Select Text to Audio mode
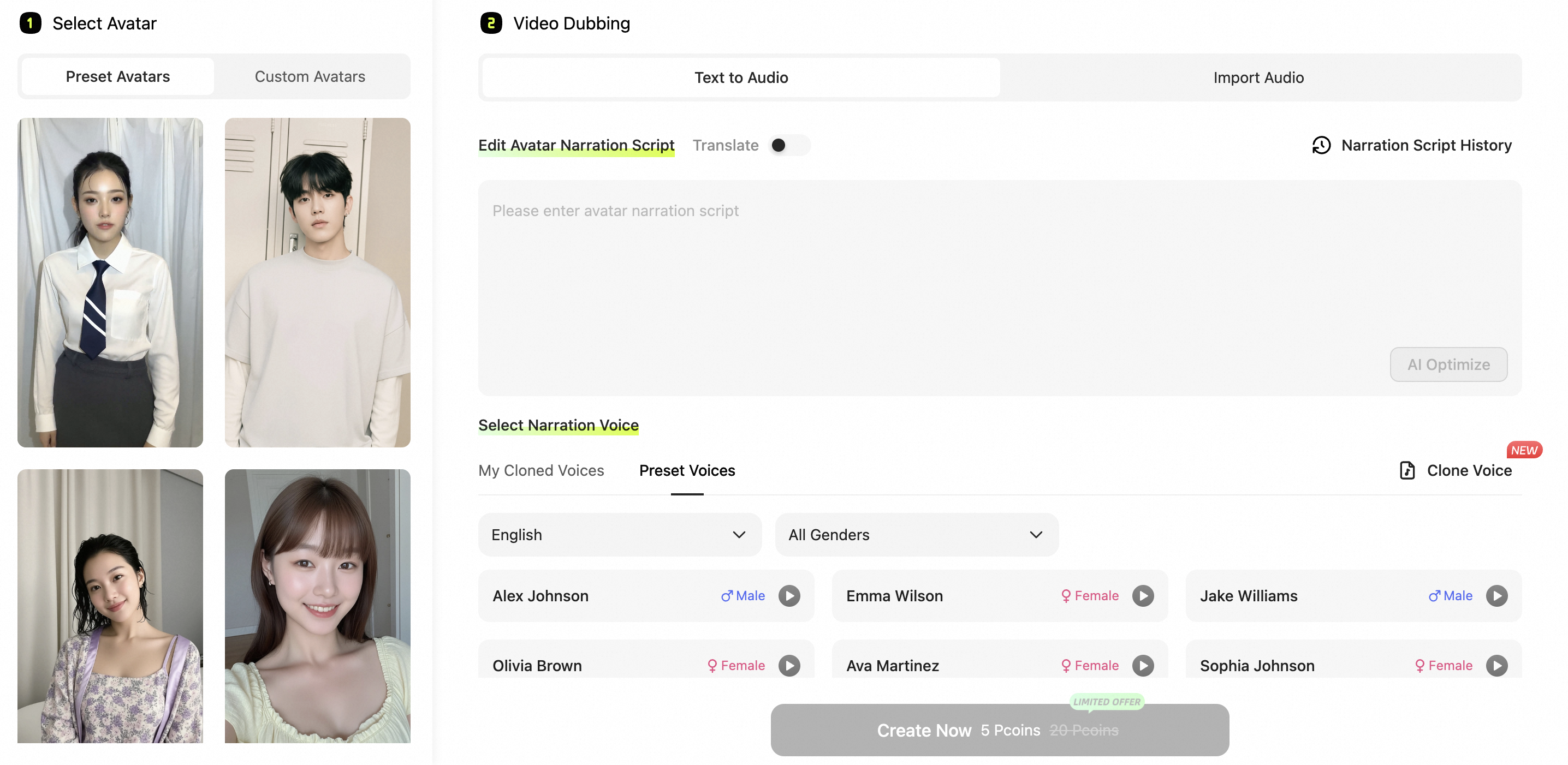This screenshot has height=765, width=1568. tap(740, 77)
